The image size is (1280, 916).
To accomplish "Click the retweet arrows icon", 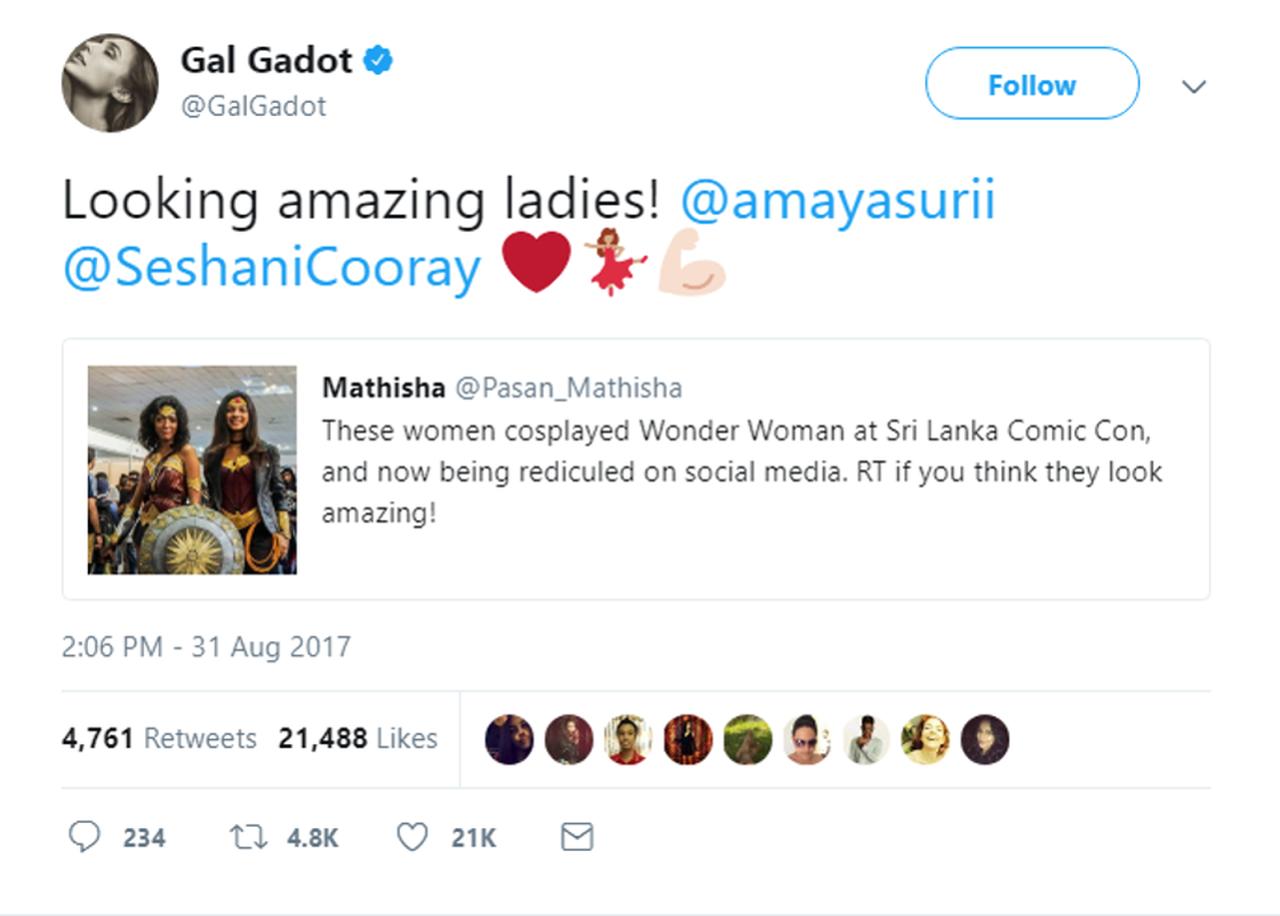I will pyautogui.click(x=247, y=836).
